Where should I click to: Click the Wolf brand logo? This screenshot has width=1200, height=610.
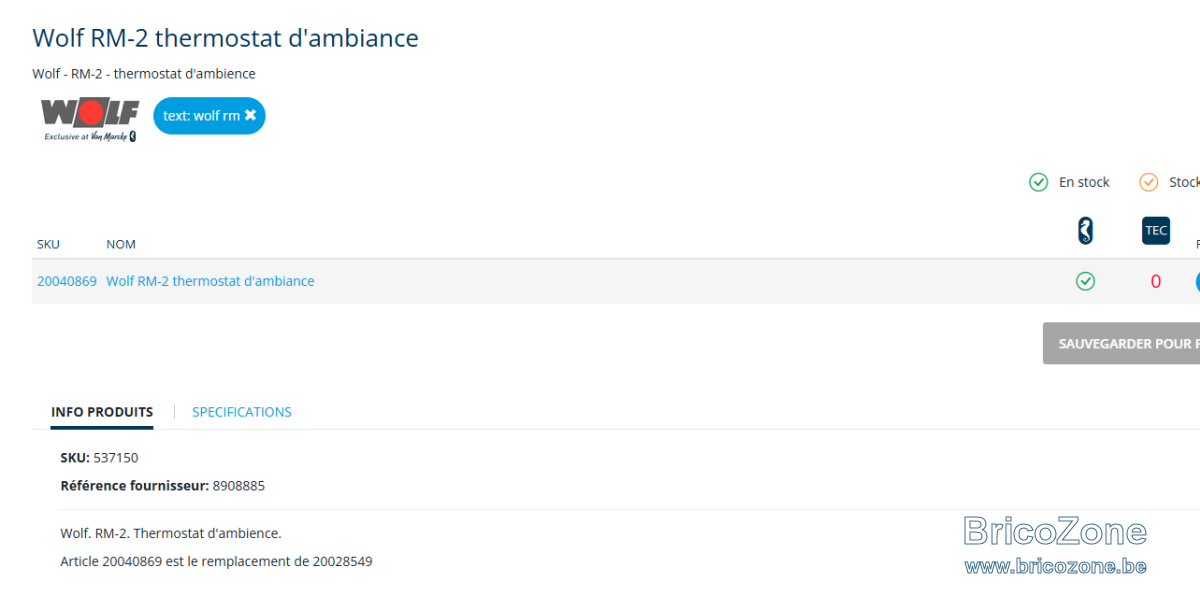coord(90,119)
